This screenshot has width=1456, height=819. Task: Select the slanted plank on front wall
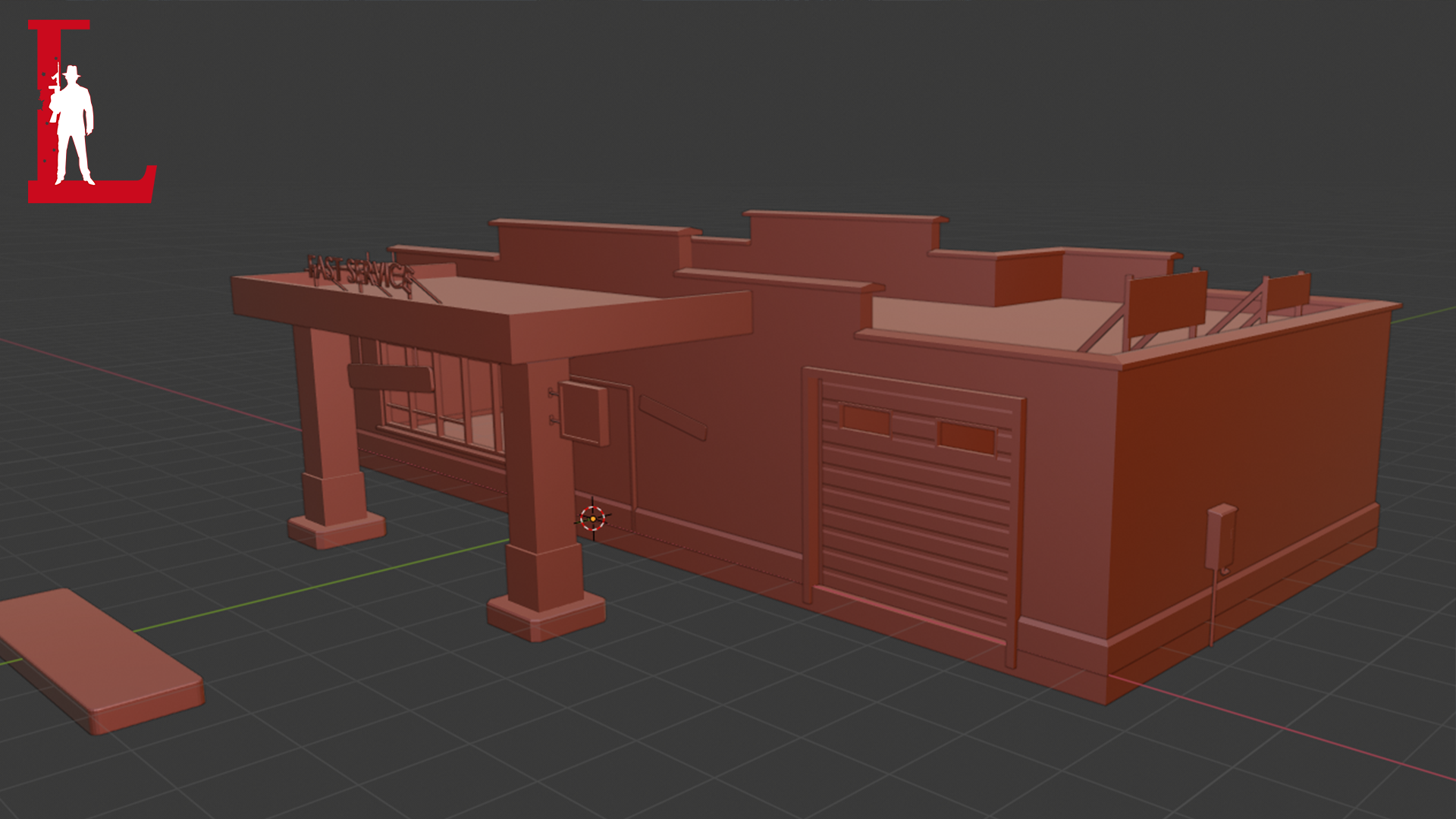pos(673,417)
